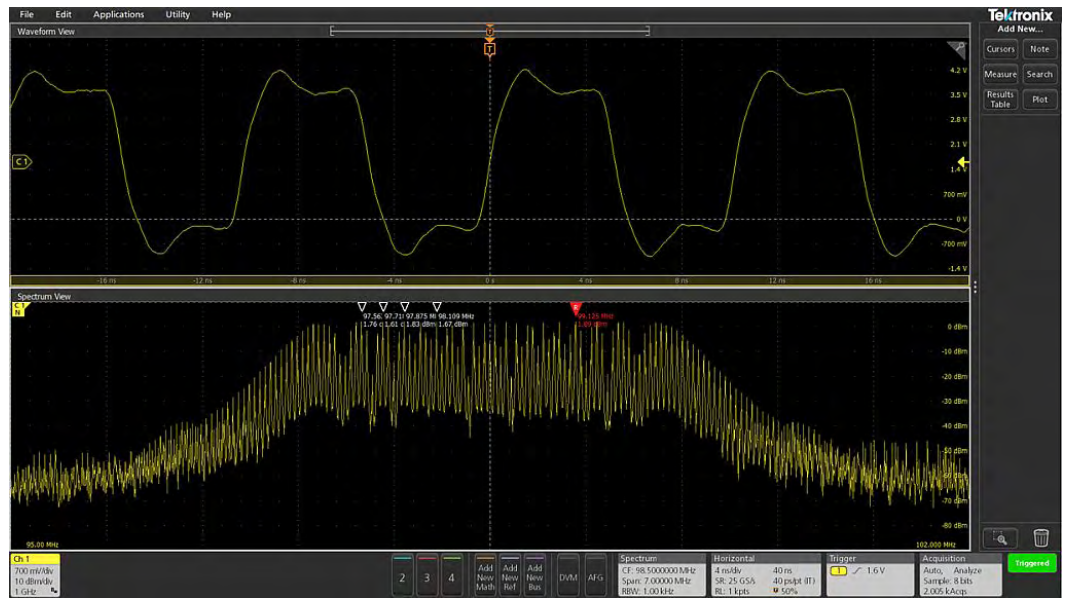
Task: Open the Edit menu
Action: (x=63, y=14)
